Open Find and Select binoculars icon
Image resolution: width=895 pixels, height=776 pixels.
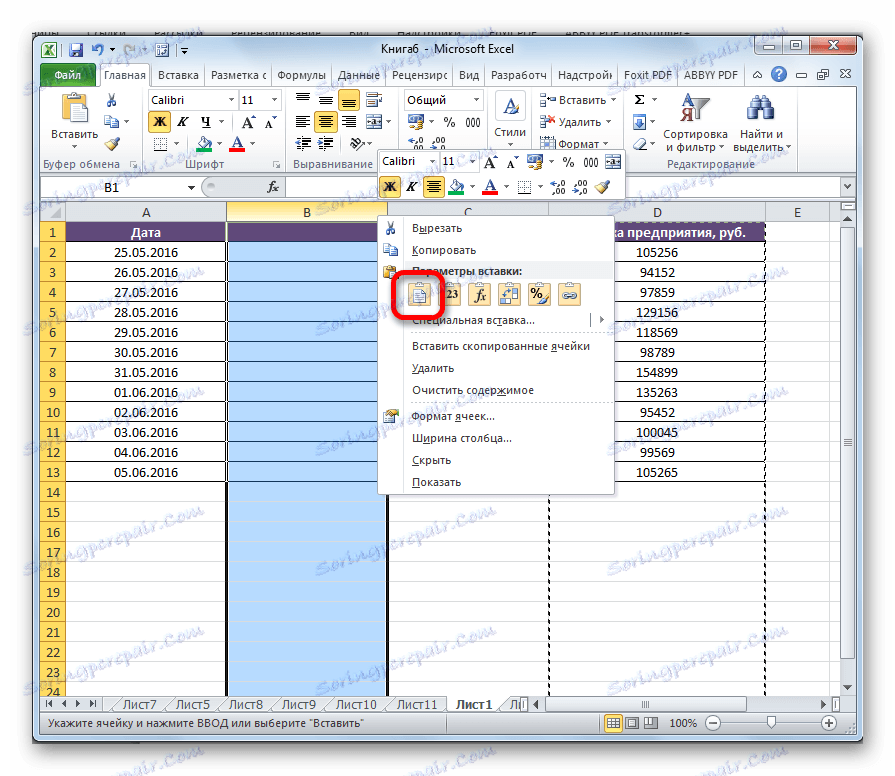click(x=761, y=107)
